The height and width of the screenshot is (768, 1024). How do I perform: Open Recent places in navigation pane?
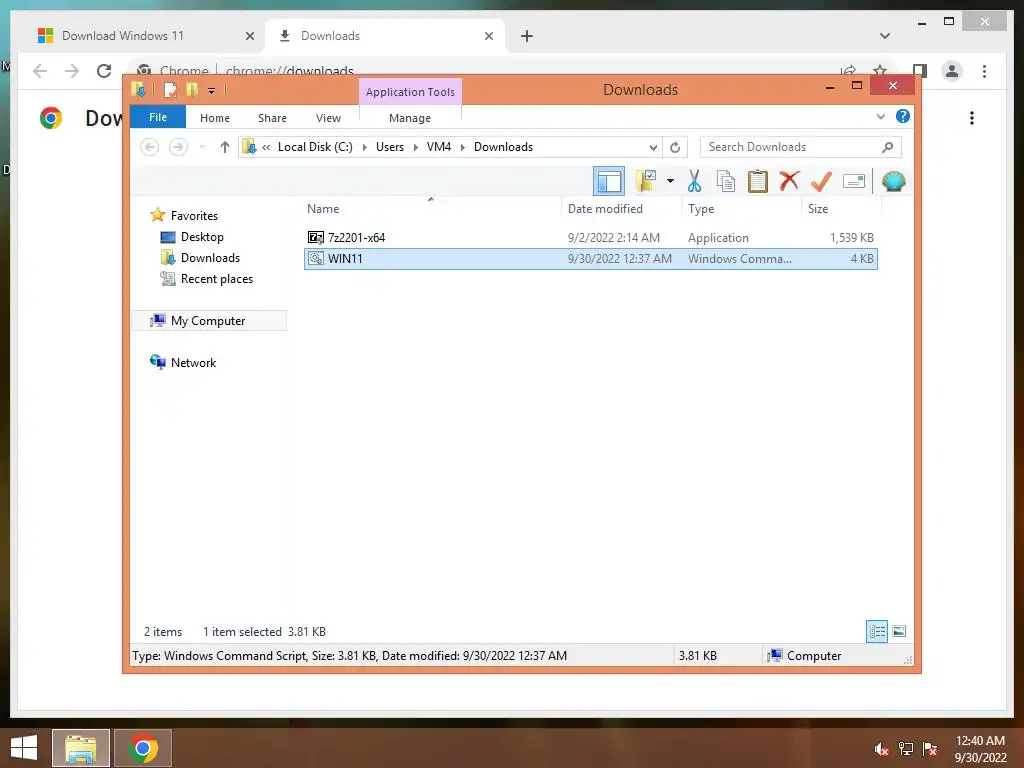pos(216,279)
